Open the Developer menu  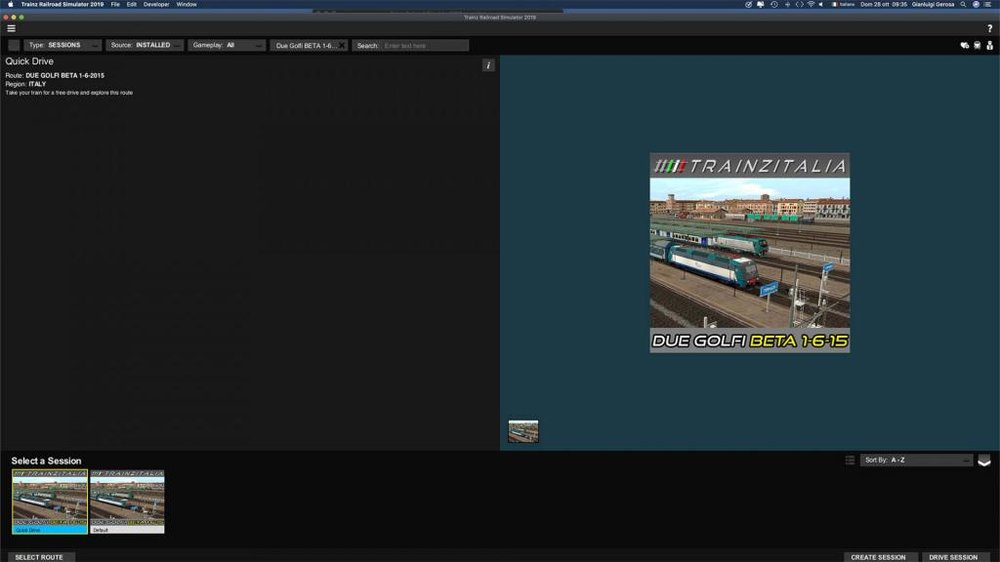[156, 4]
